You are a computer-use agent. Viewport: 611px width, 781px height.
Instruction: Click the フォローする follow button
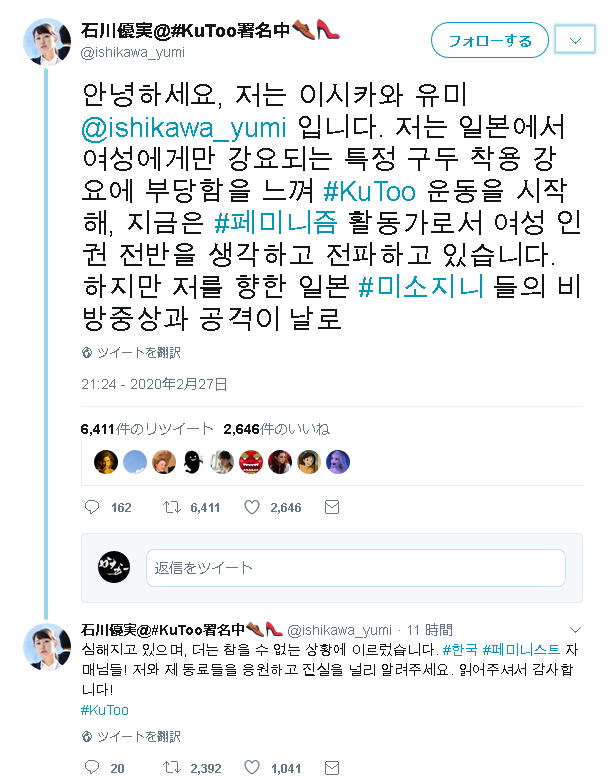pyautogui.click(x=489, y=40)
